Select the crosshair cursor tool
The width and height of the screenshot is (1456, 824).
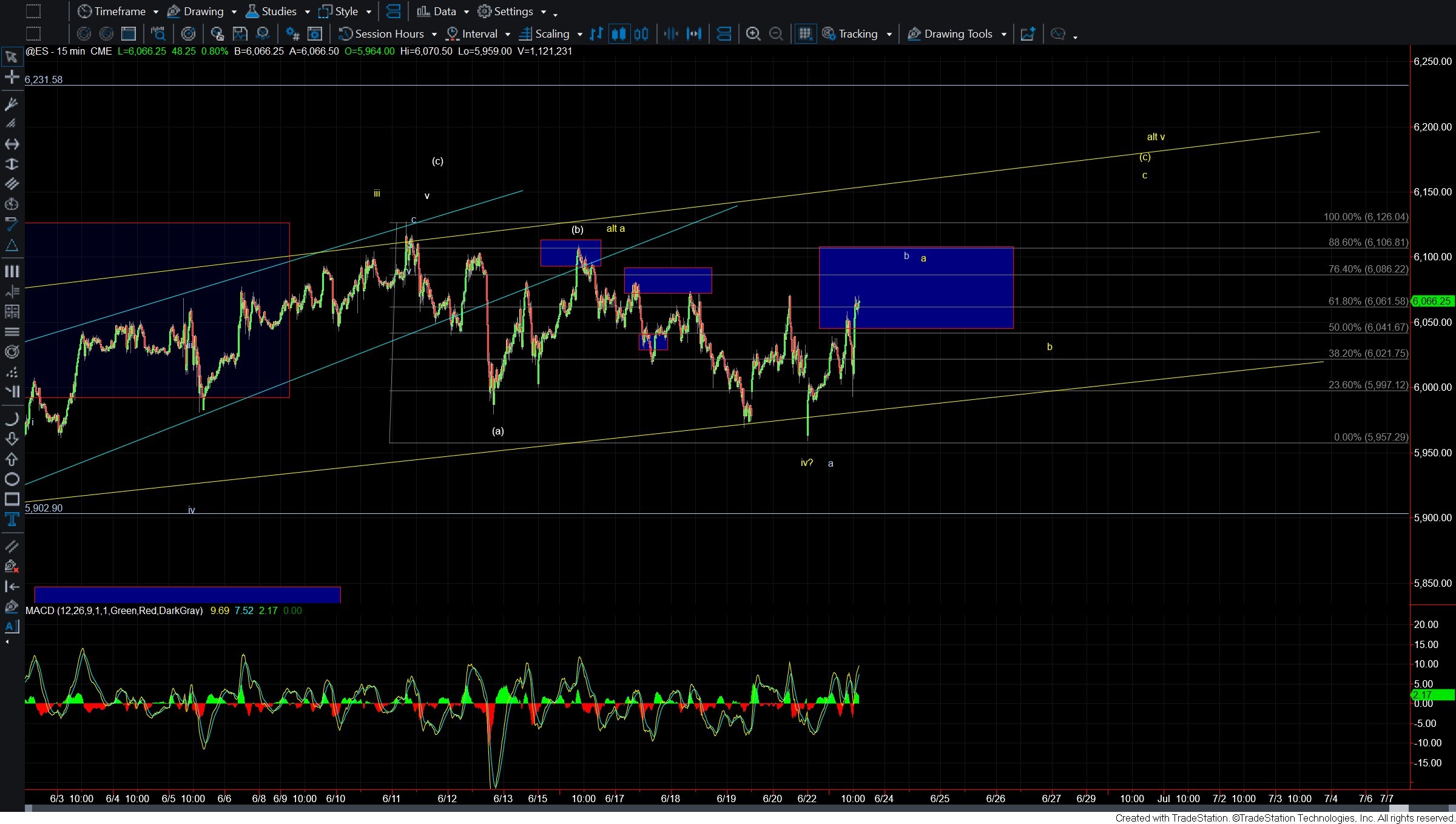pos(11,77)
